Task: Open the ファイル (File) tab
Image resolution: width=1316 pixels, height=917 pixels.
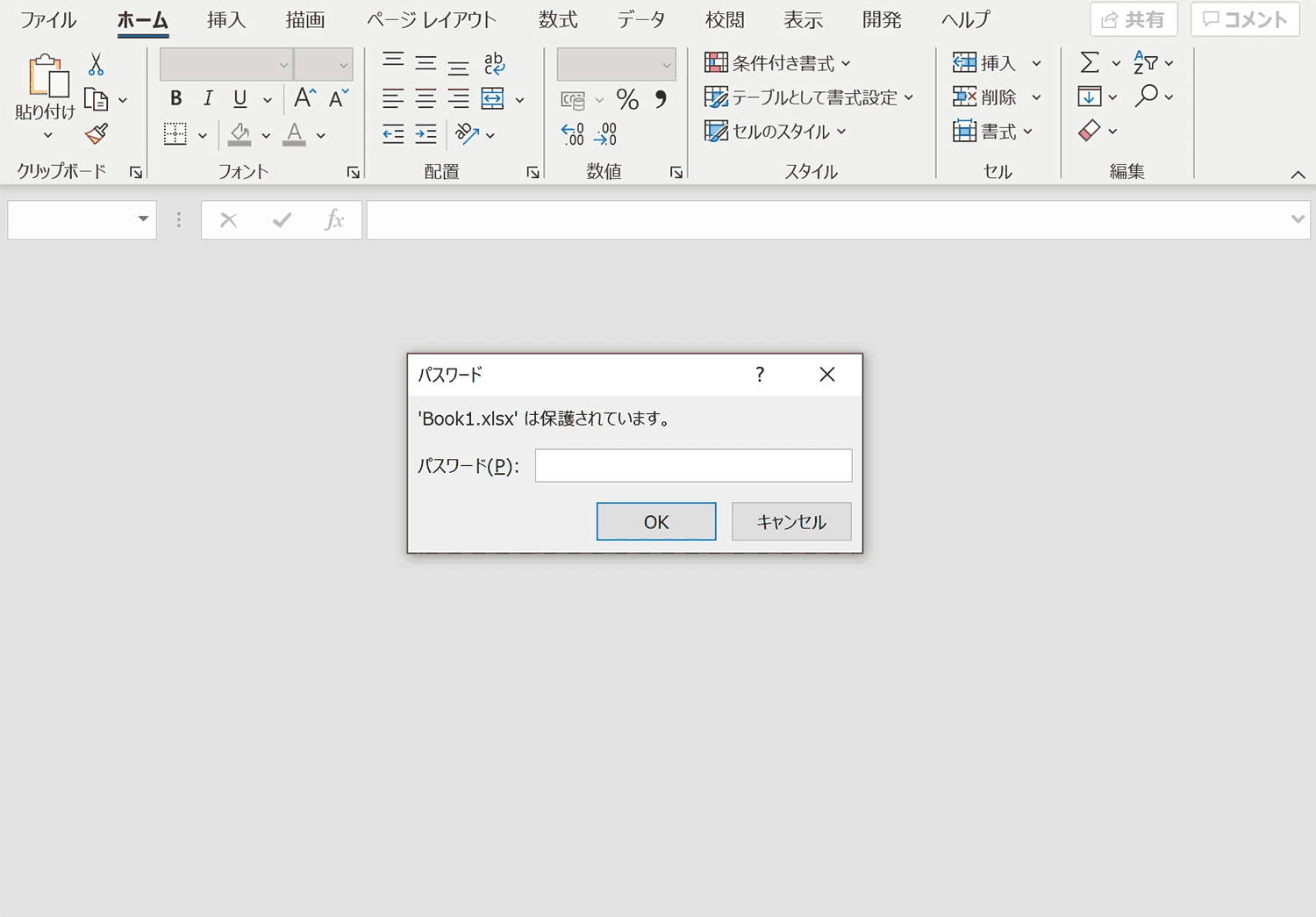Action: tap(48, 20)
